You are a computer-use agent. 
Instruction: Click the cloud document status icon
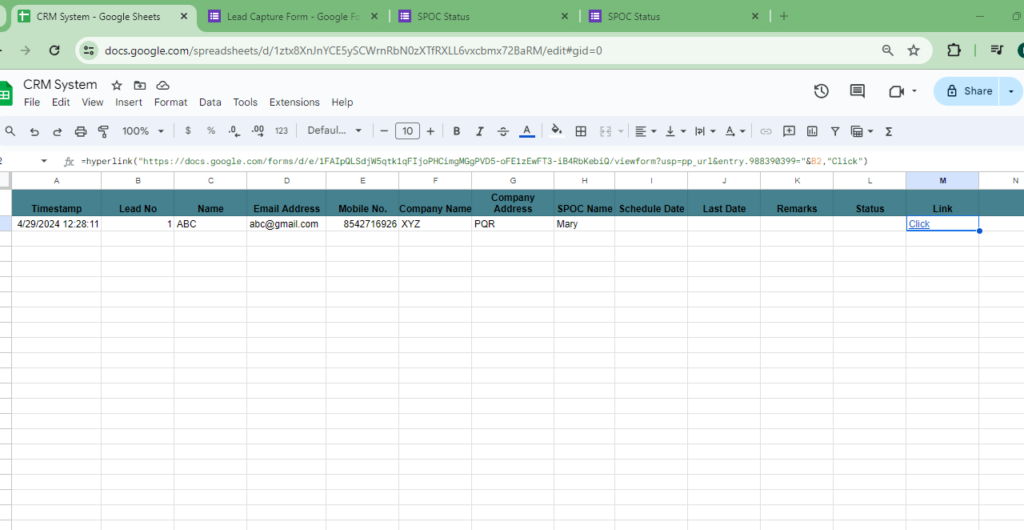click(x=163, y=86)
